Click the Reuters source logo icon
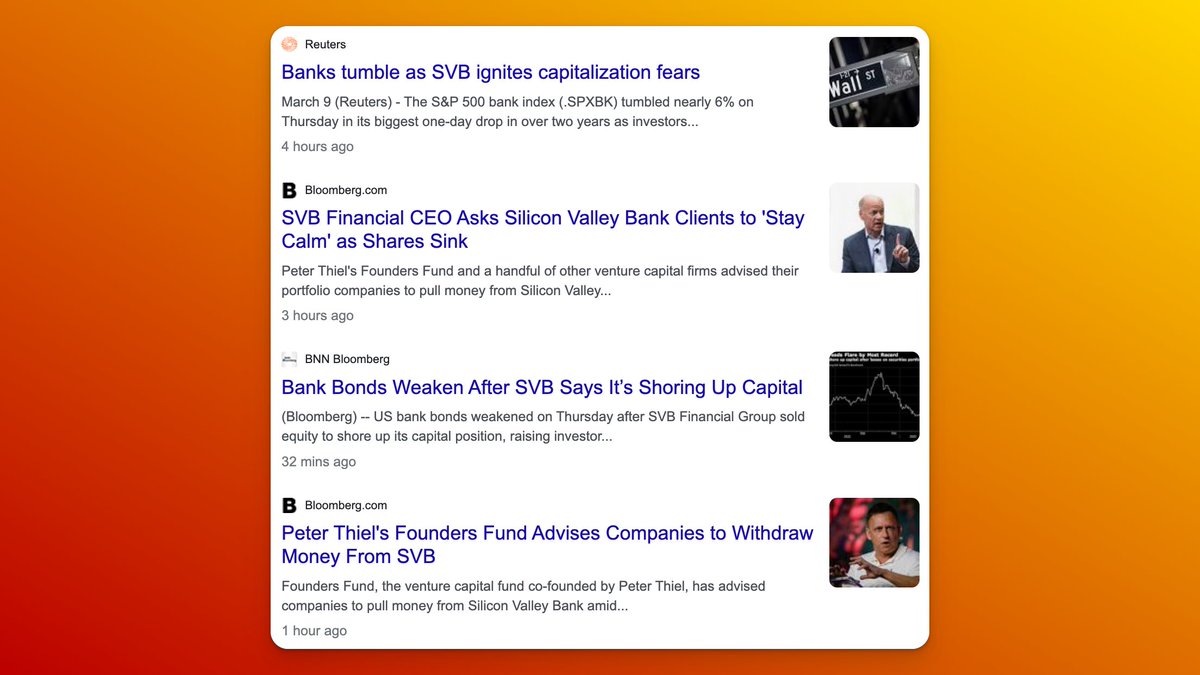 [289, 44]
